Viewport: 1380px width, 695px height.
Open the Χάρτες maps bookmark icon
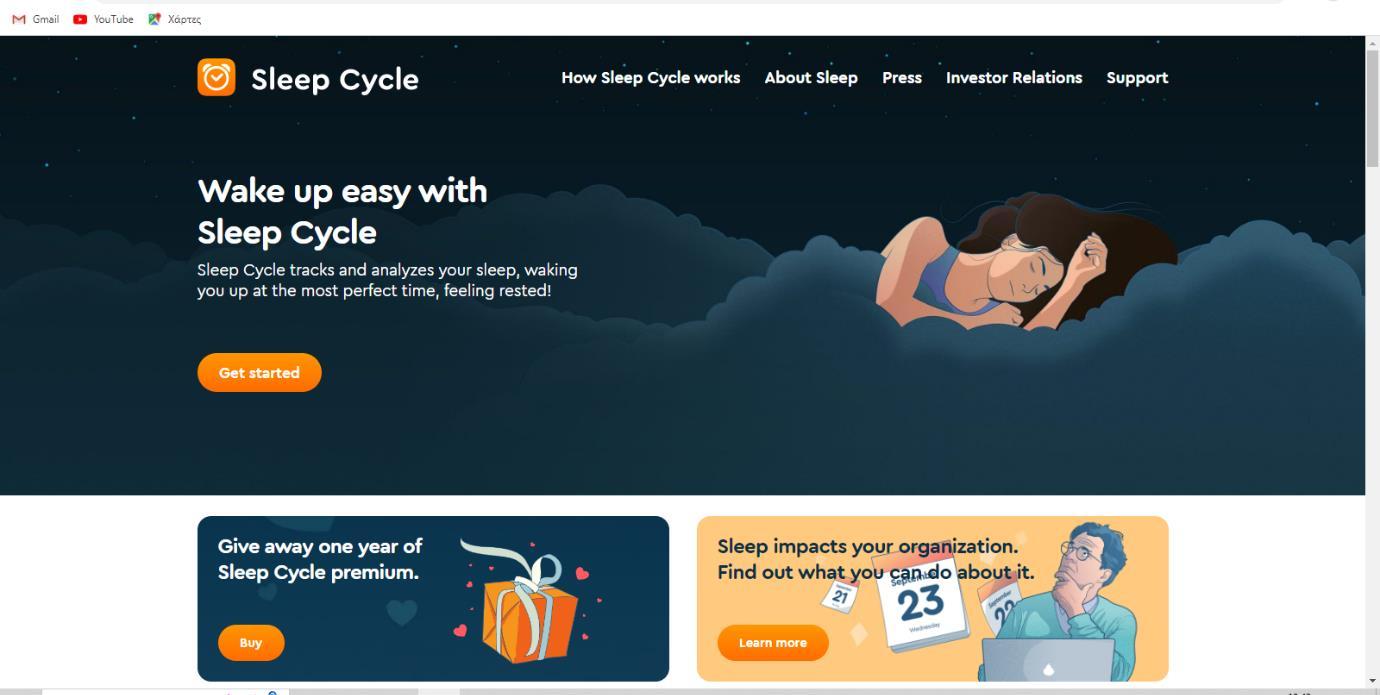point(154,19)
